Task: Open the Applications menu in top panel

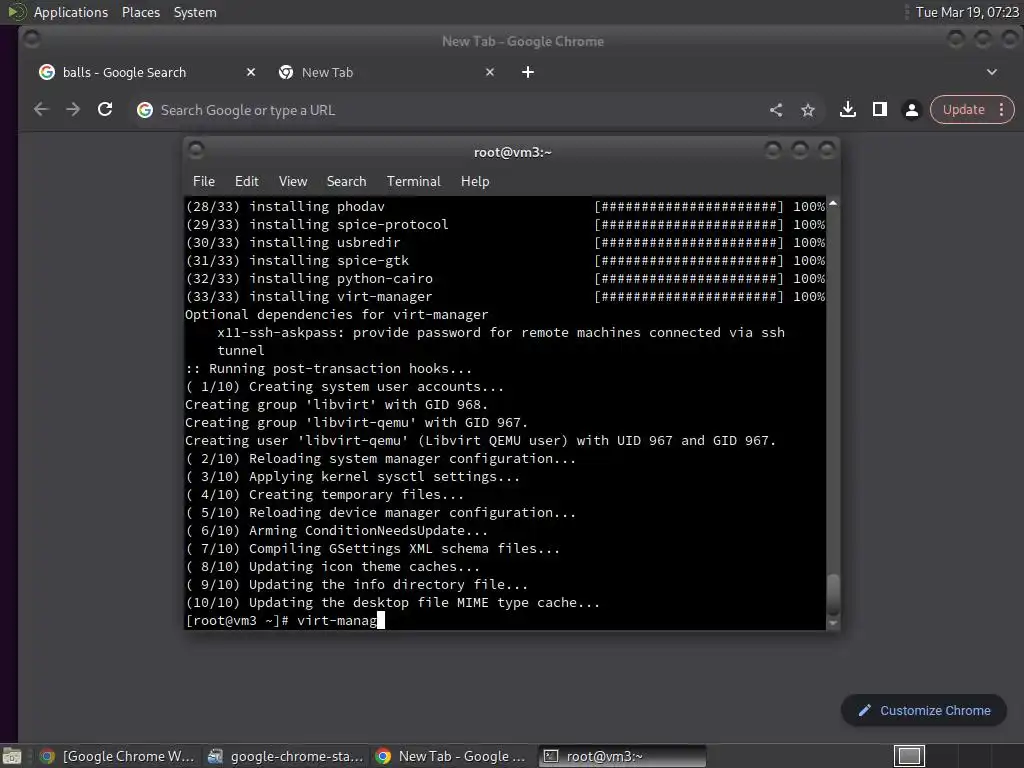Action: pos(71,12)
